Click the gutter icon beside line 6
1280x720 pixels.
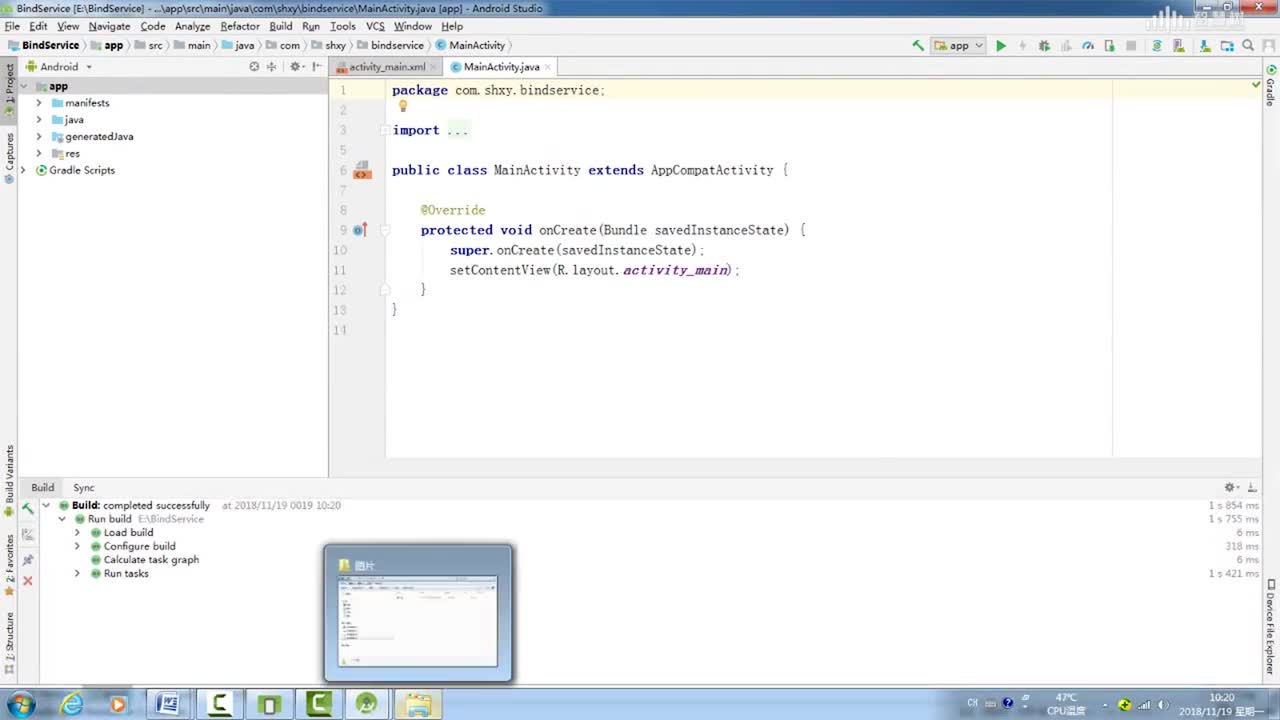(x=362, y=171)
